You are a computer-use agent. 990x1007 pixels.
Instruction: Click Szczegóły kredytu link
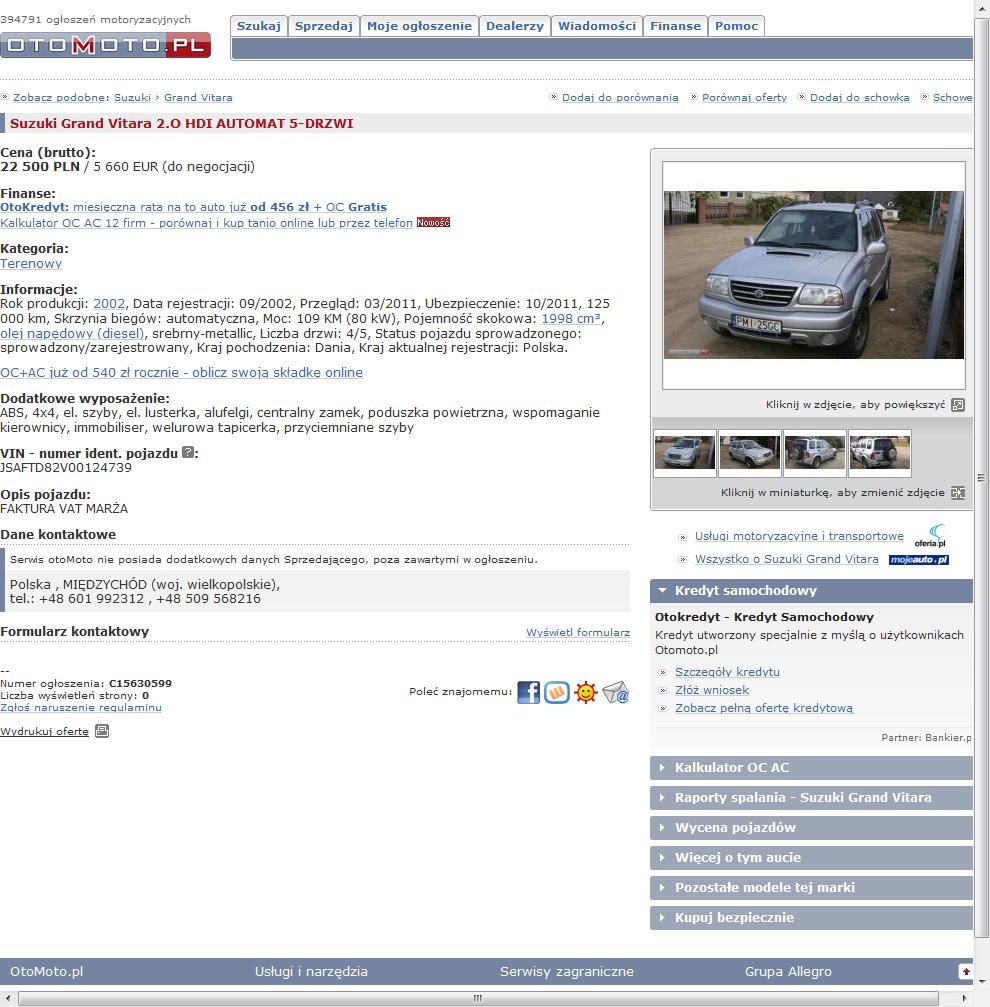(x=727, y=672)
